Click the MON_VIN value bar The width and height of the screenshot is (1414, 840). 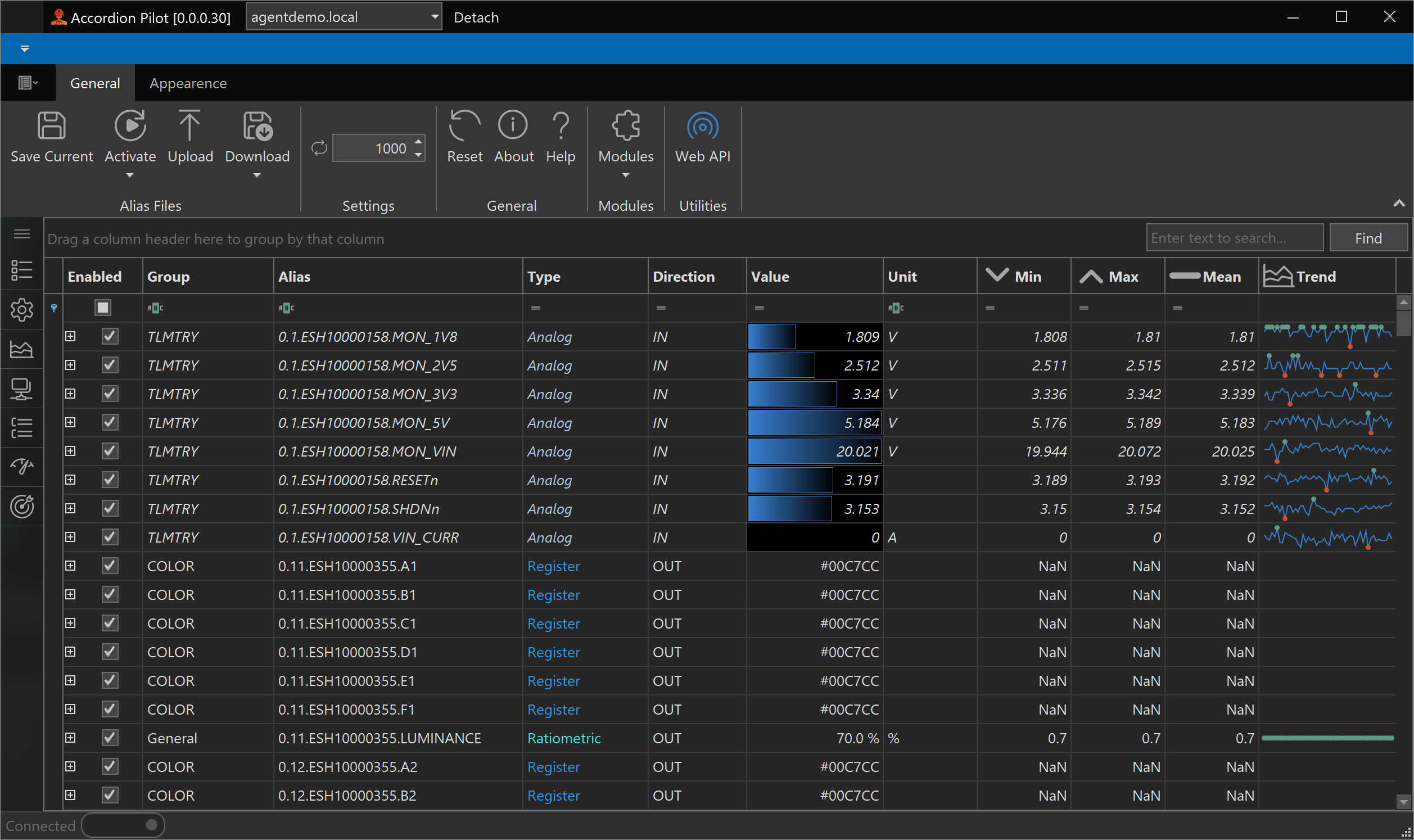(x=814, y=451)
